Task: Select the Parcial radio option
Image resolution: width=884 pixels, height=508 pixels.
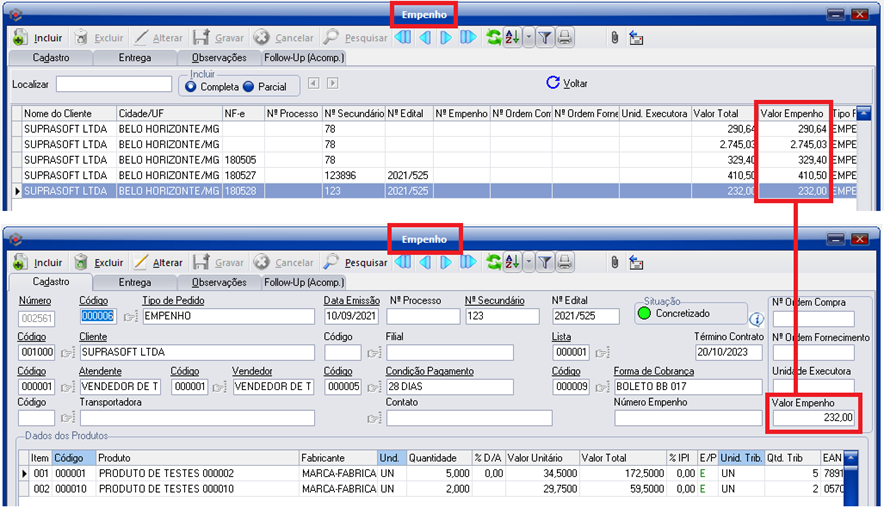Action: pos(248,87)
